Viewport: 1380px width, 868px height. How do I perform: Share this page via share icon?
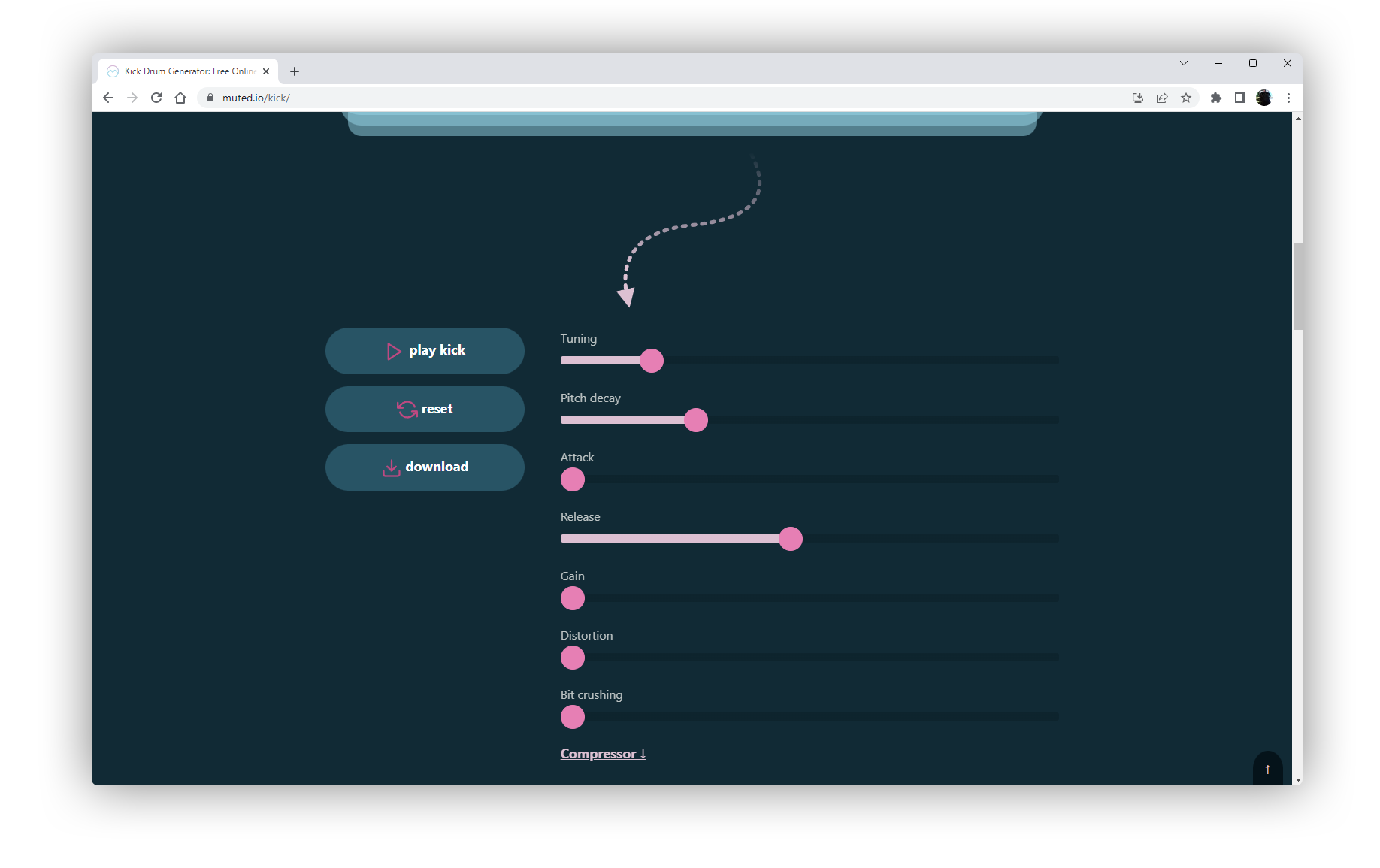[1162, 98]
